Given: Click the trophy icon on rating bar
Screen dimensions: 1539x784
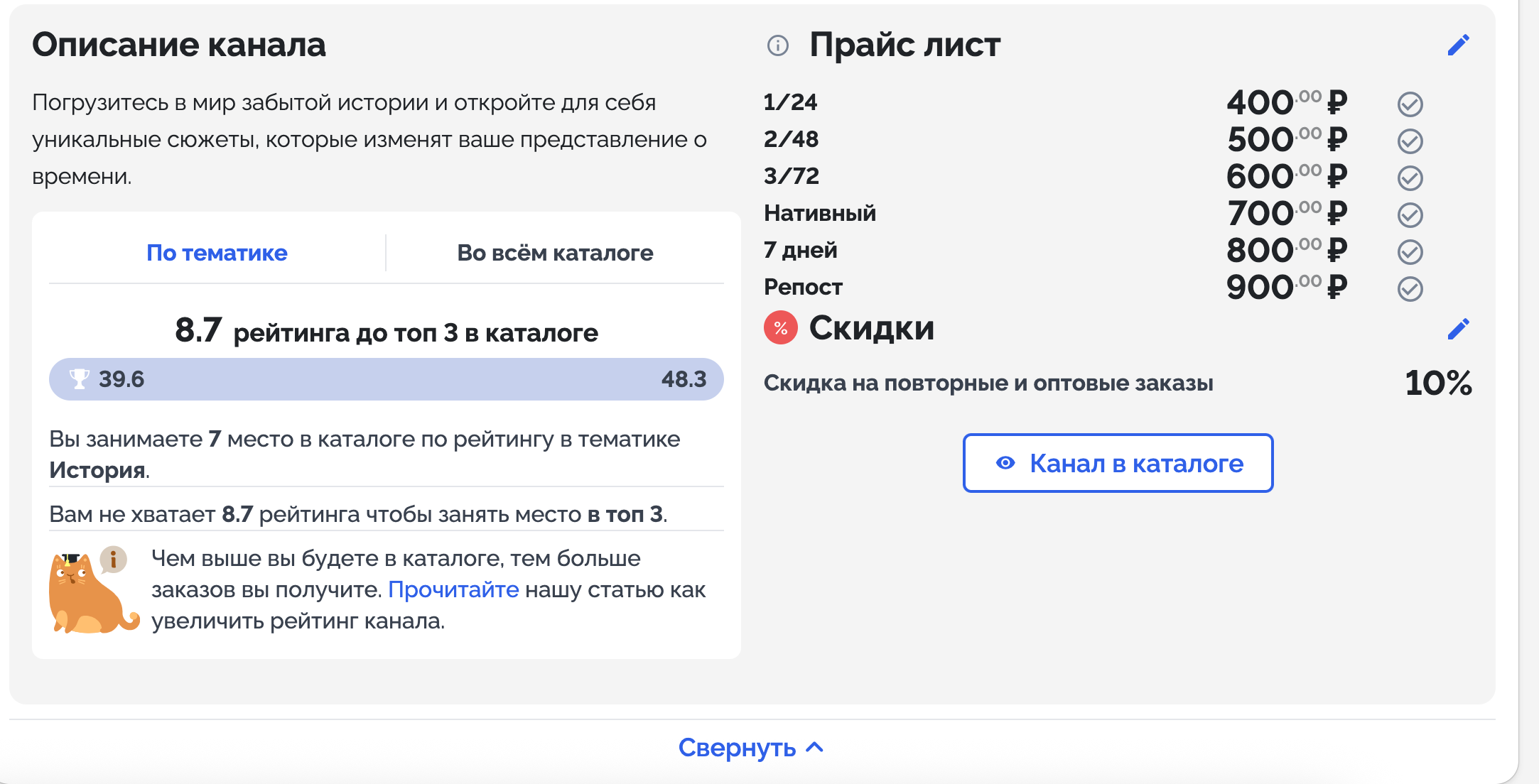Looking at the screenshot, I should pyautogui.click(x=80, y=379).
